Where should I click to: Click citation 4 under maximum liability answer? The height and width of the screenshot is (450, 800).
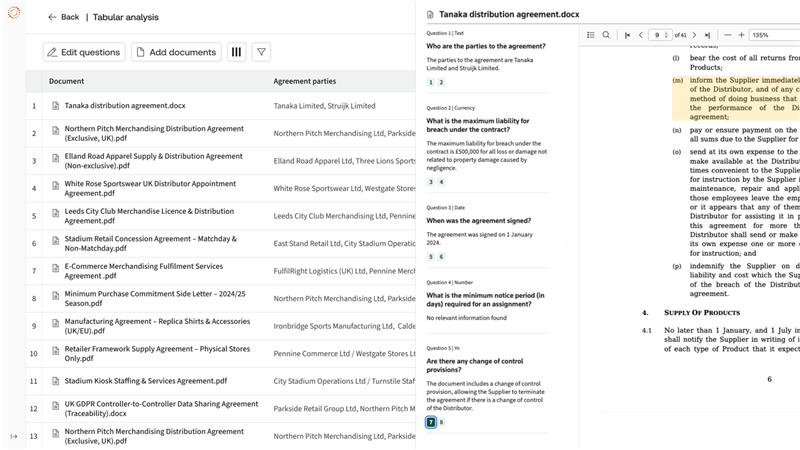(x=441, y=182)
